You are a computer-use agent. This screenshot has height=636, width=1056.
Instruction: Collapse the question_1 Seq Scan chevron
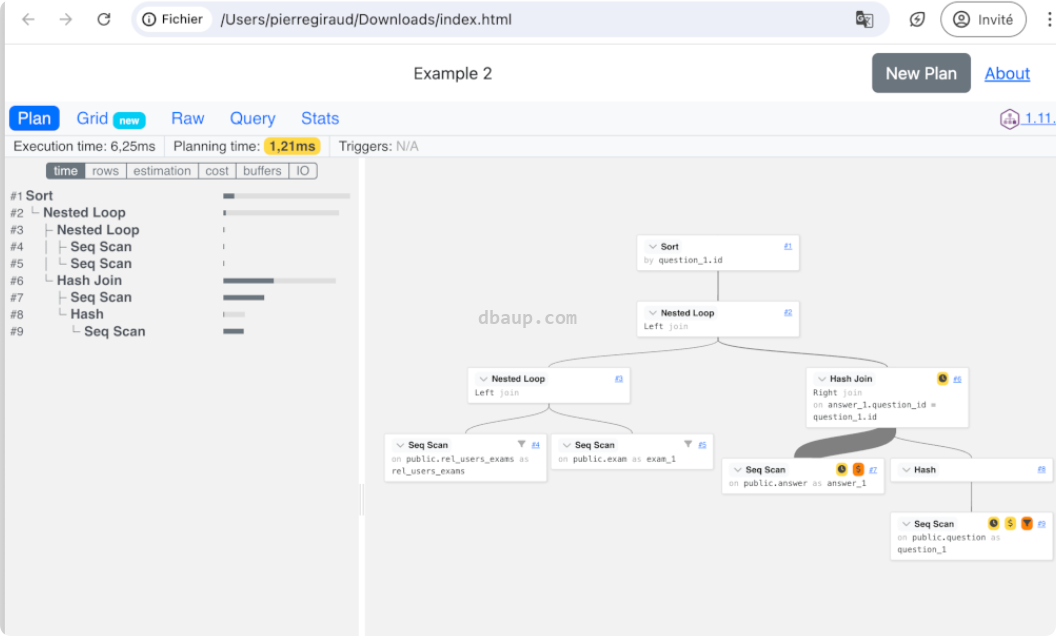click(906, 523)
